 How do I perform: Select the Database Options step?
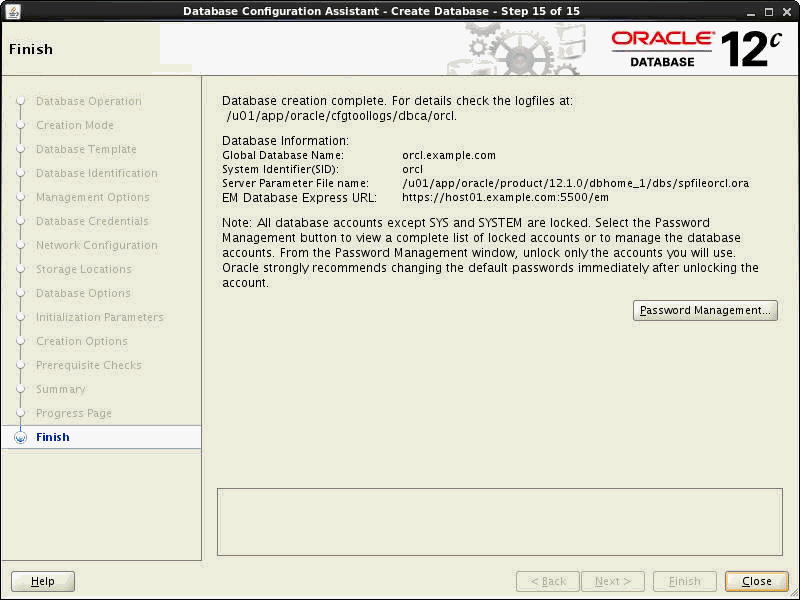click(x=83, y=293)
